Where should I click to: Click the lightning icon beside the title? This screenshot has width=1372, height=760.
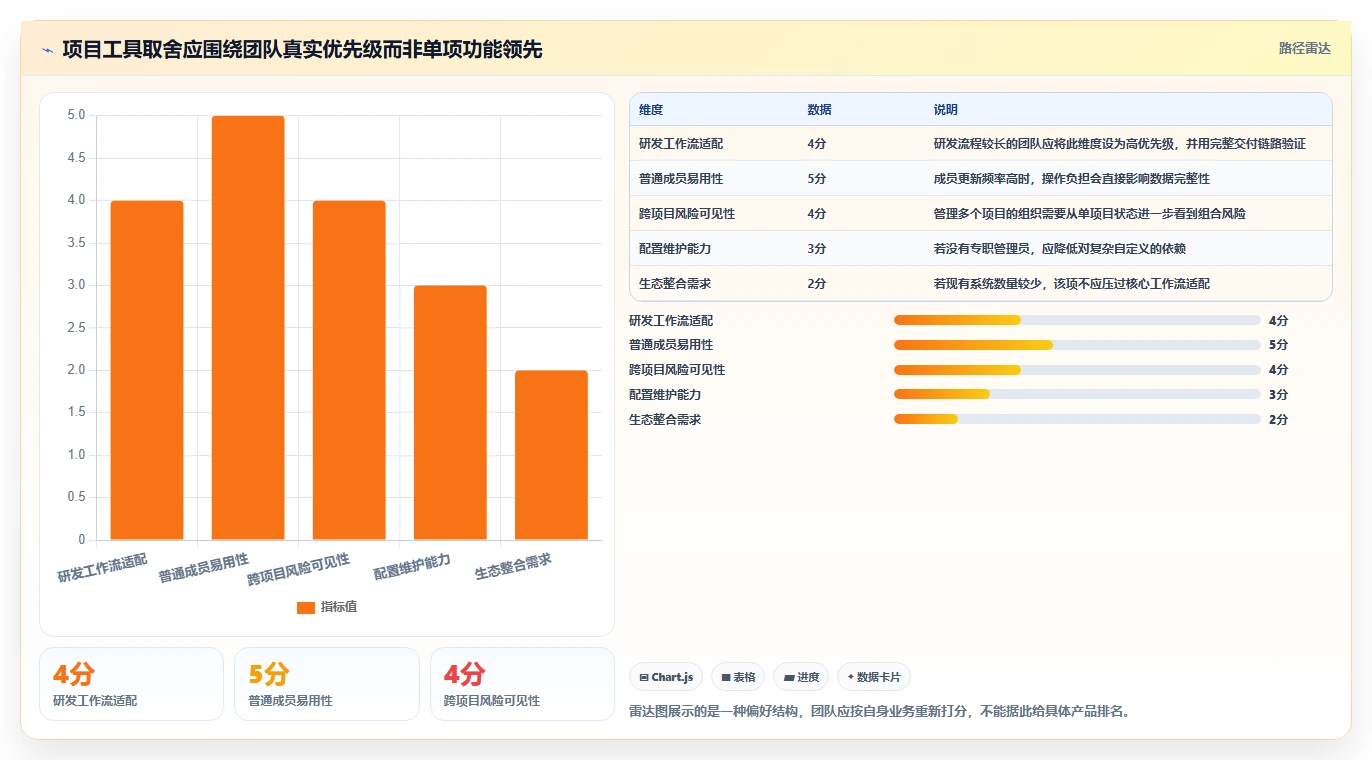pos(48,49)
